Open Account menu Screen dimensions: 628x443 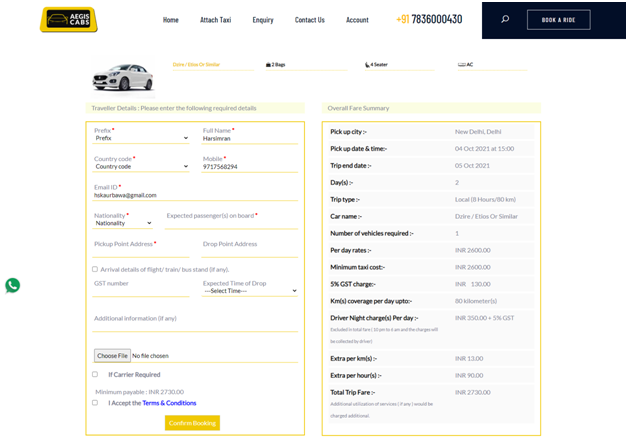357,20
